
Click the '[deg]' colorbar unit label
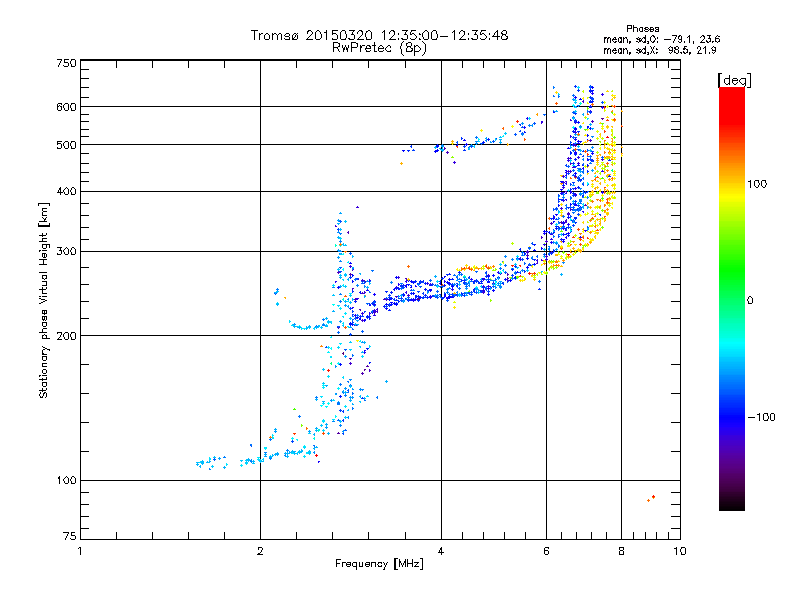pyautogui.click(x=734, y=80)
